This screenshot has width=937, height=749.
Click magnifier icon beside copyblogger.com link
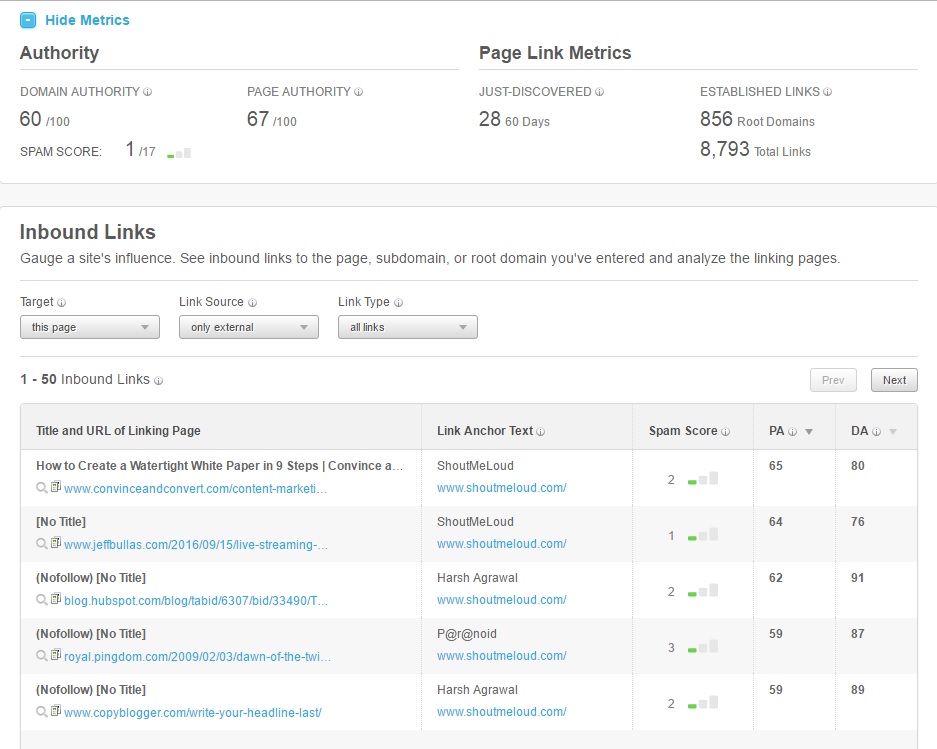click(x=42, y=712)
